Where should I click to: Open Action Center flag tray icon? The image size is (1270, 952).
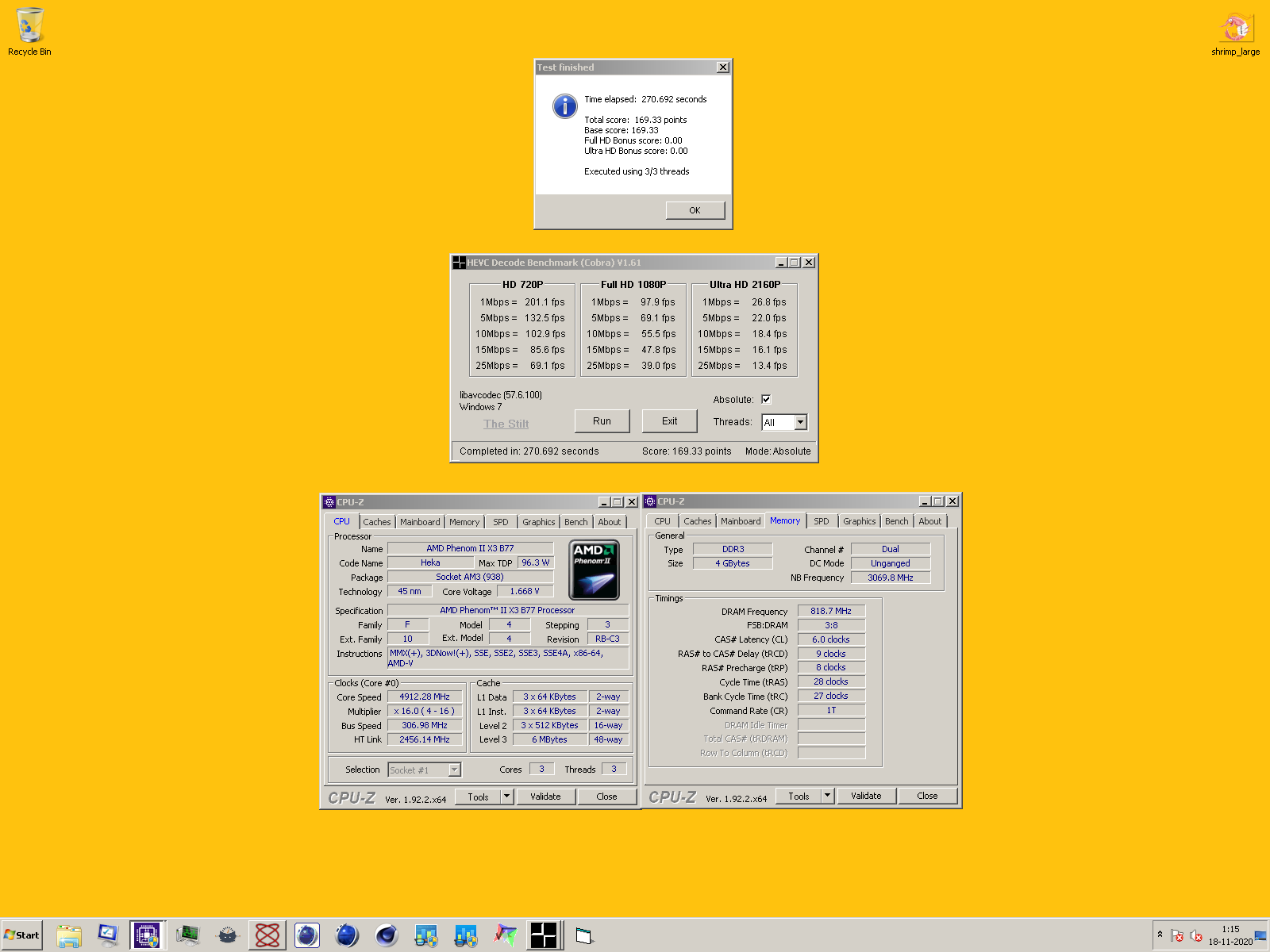pyautogui.click(x=1177, y=936)
